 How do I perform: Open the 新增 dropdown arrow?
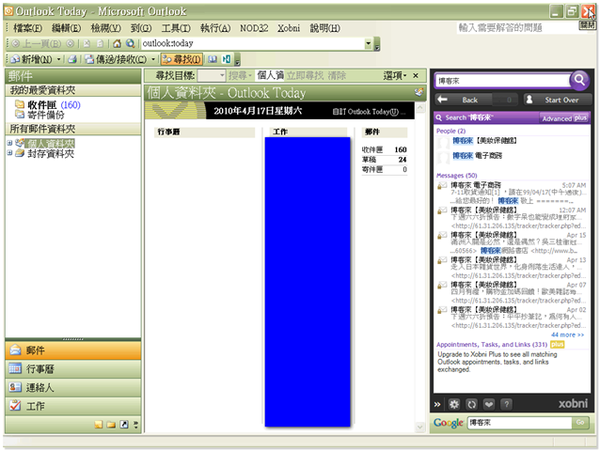click(x=59, y=59)
